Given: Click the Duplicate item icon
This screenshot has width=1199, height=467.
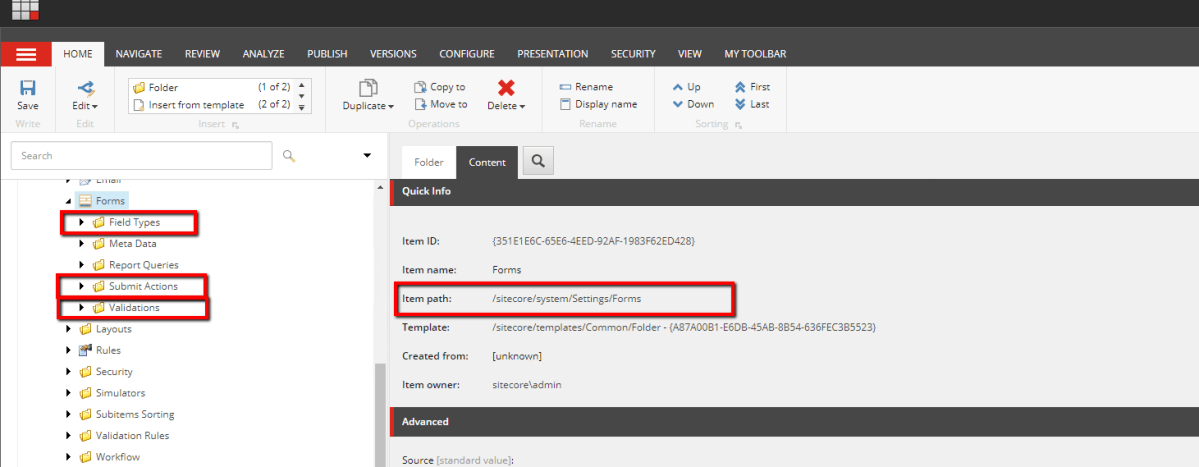Looking at the screenshot, I should (x=368, y=88).
